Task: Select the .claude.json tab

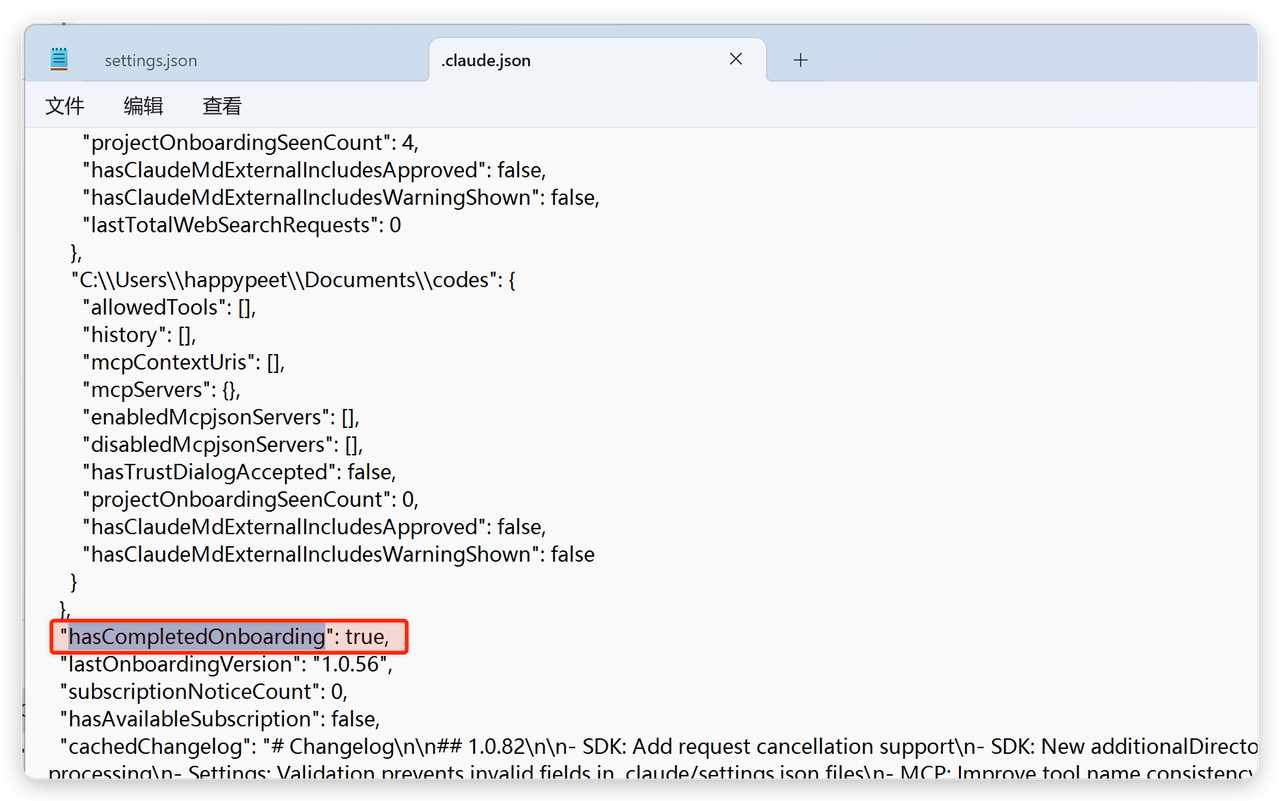Action: 486,61
